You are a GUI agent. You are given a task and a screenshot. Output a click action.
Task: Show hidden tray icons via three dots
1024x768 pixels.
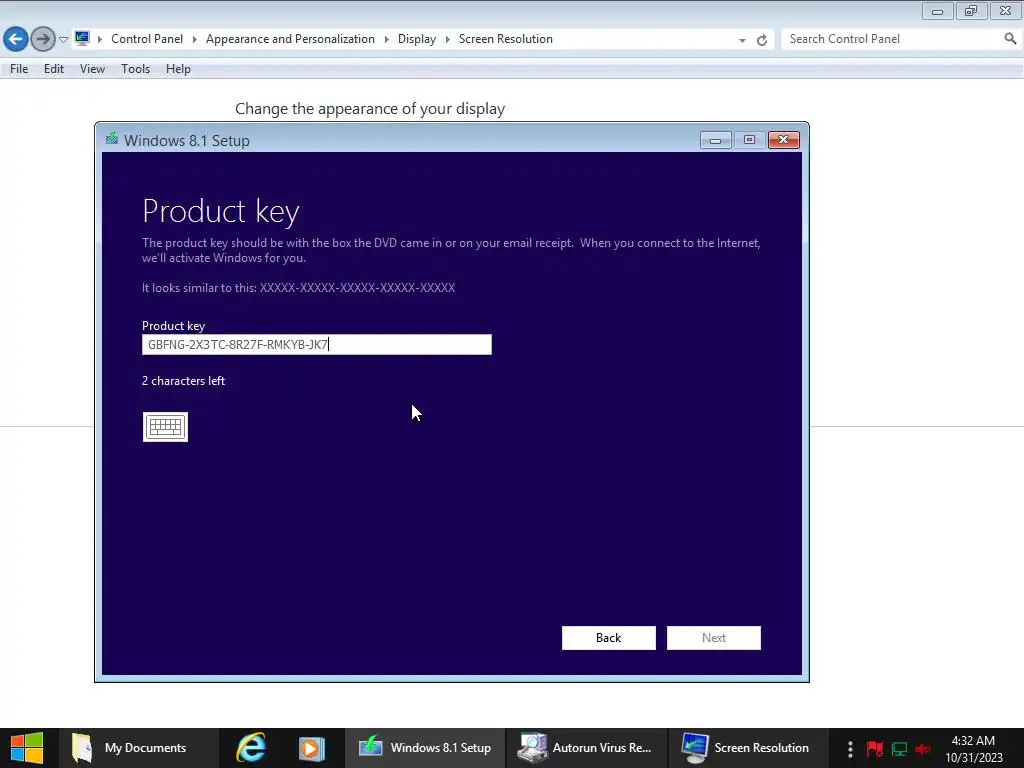click(850, 748)
